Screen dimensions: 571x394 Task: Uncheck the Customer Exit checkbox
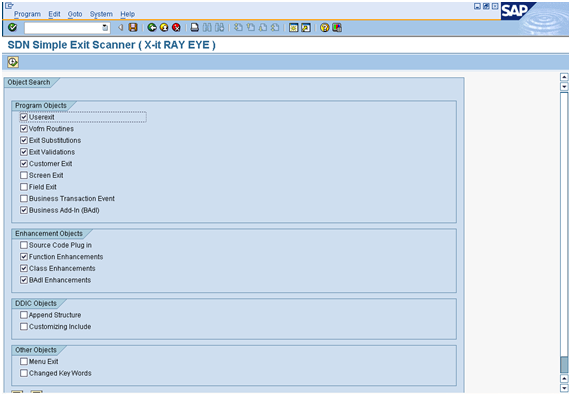click(24, 163)
